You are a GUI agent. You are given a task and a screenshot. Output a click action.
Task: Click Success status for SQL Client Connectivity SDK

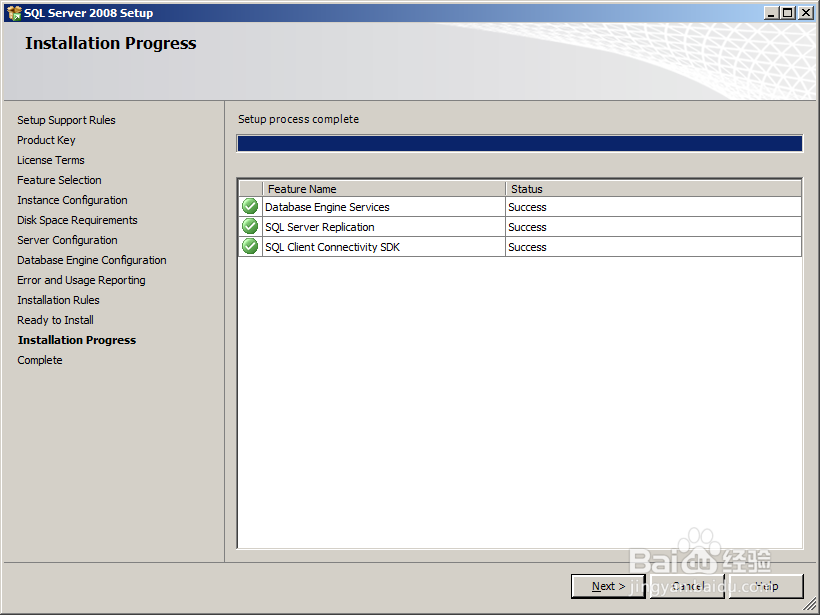(x=527, y=247)
